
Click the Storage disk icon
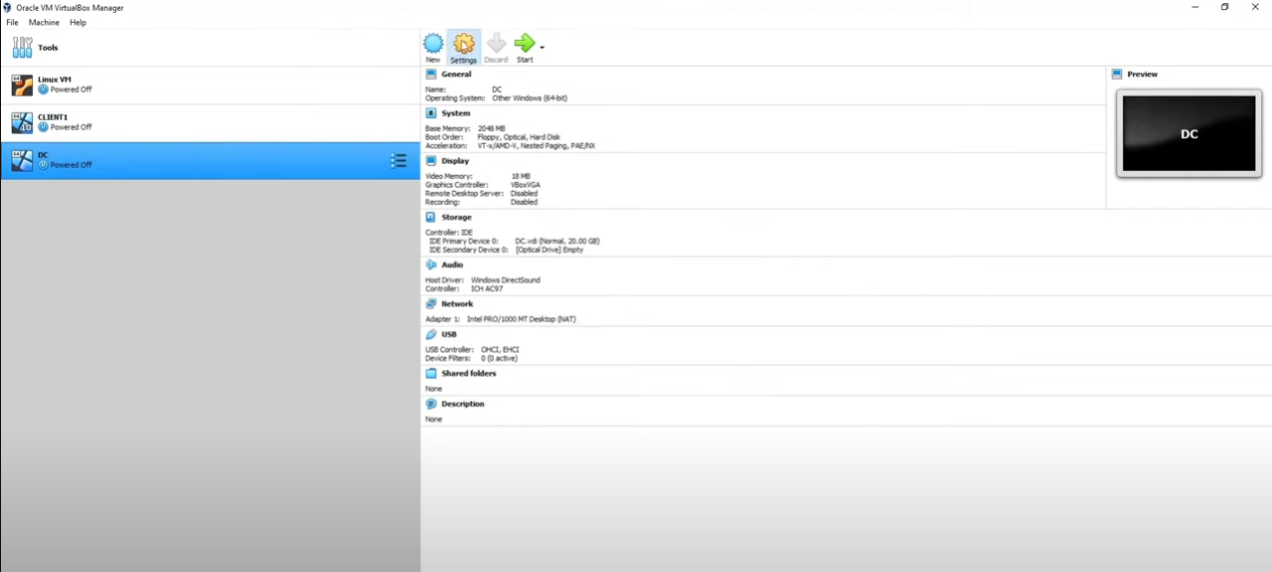tap(431, 217)
